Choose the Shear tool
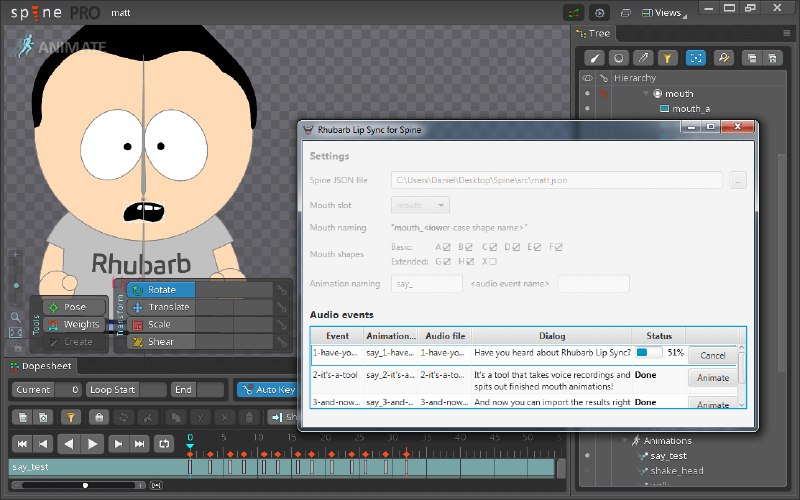 (161, 342)
